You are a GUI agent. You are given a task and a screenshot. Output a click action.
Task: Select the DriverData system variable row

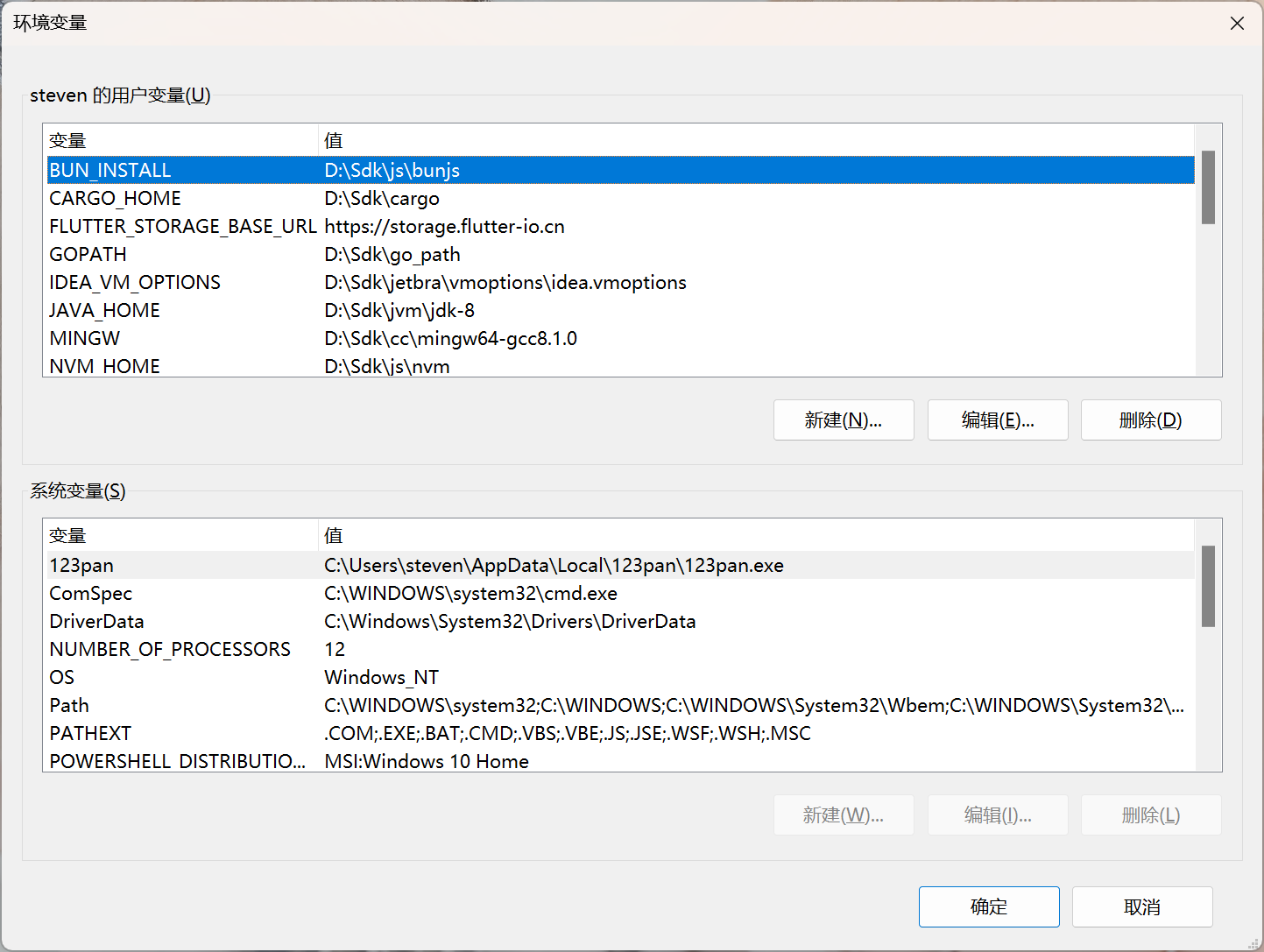(96, 621)
